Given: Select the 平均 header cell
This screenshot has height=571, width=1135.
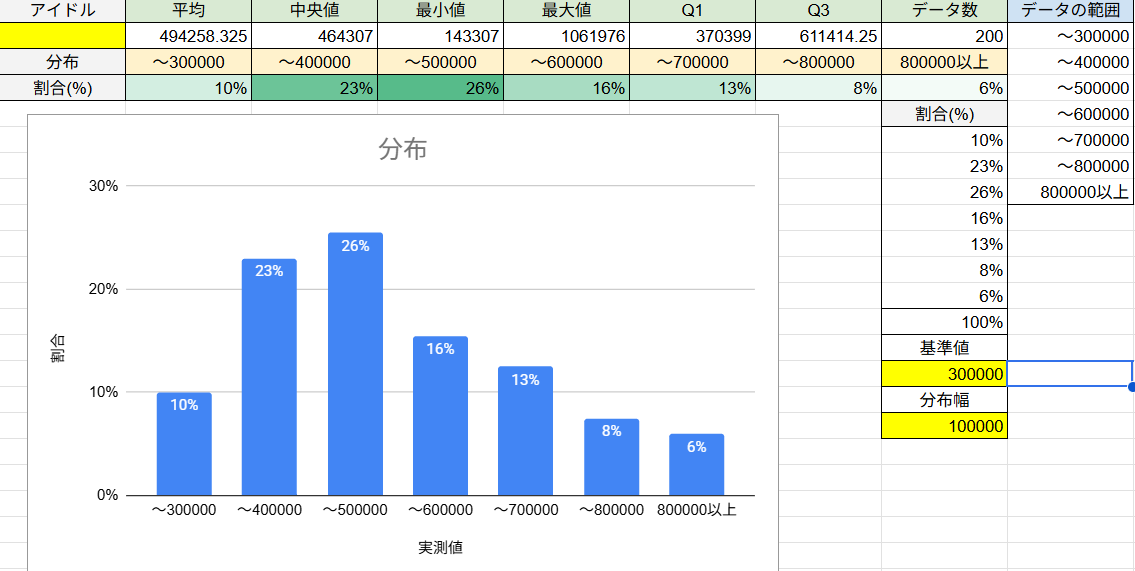Looking at the screenshot, I should click(x=189, y=11).
